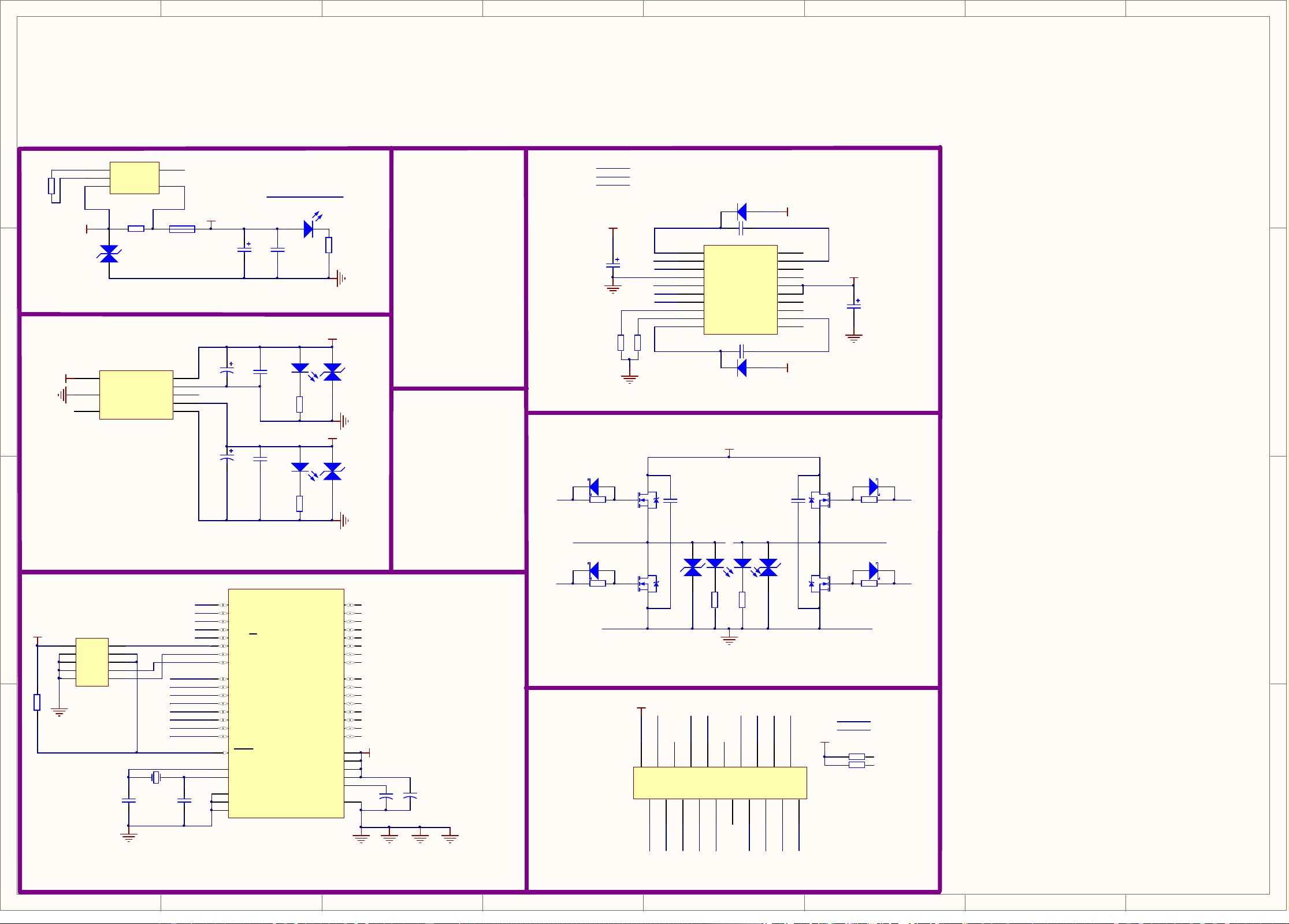Select the crystal oscillator symbol beside the microcontroller
This screenshot has width=1289, height=924.
[155, 778]
